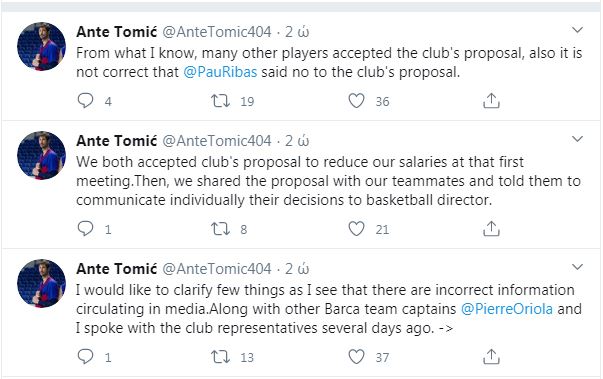Reply to the tweet mentioning PierreOriola

(85, 356)
